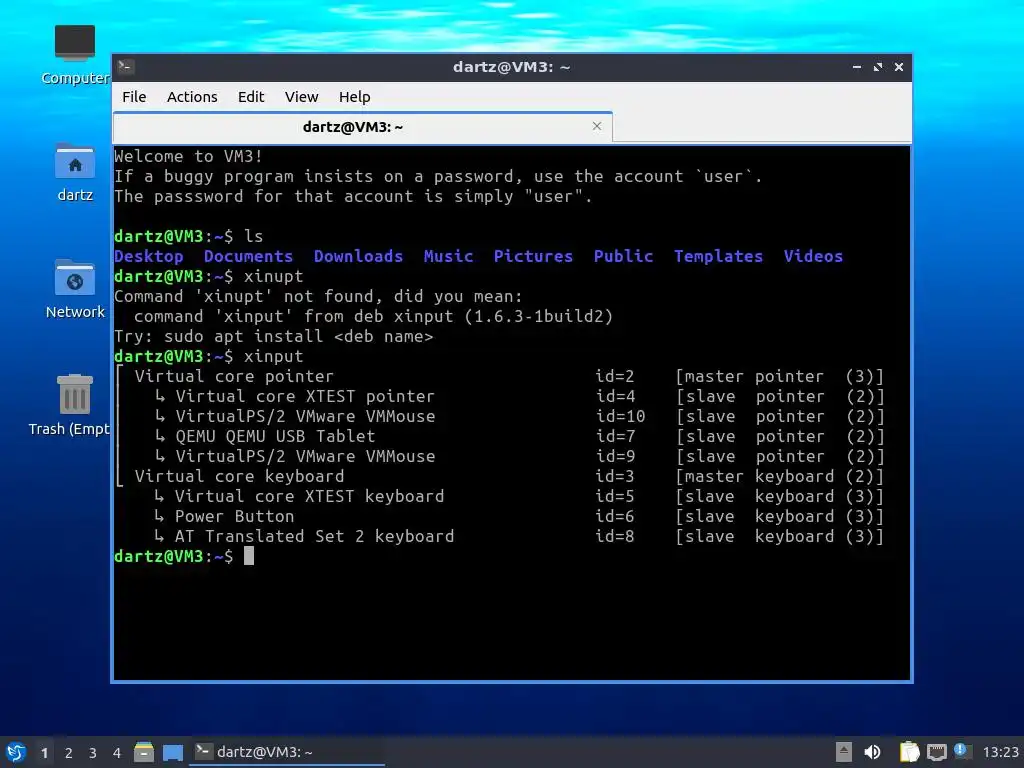The height and width of the screenshot is (768, 1024).
Task: Click 'Virtual core XTEST keyboard' row
Action: pyautogui.click(x=500, y=496)
